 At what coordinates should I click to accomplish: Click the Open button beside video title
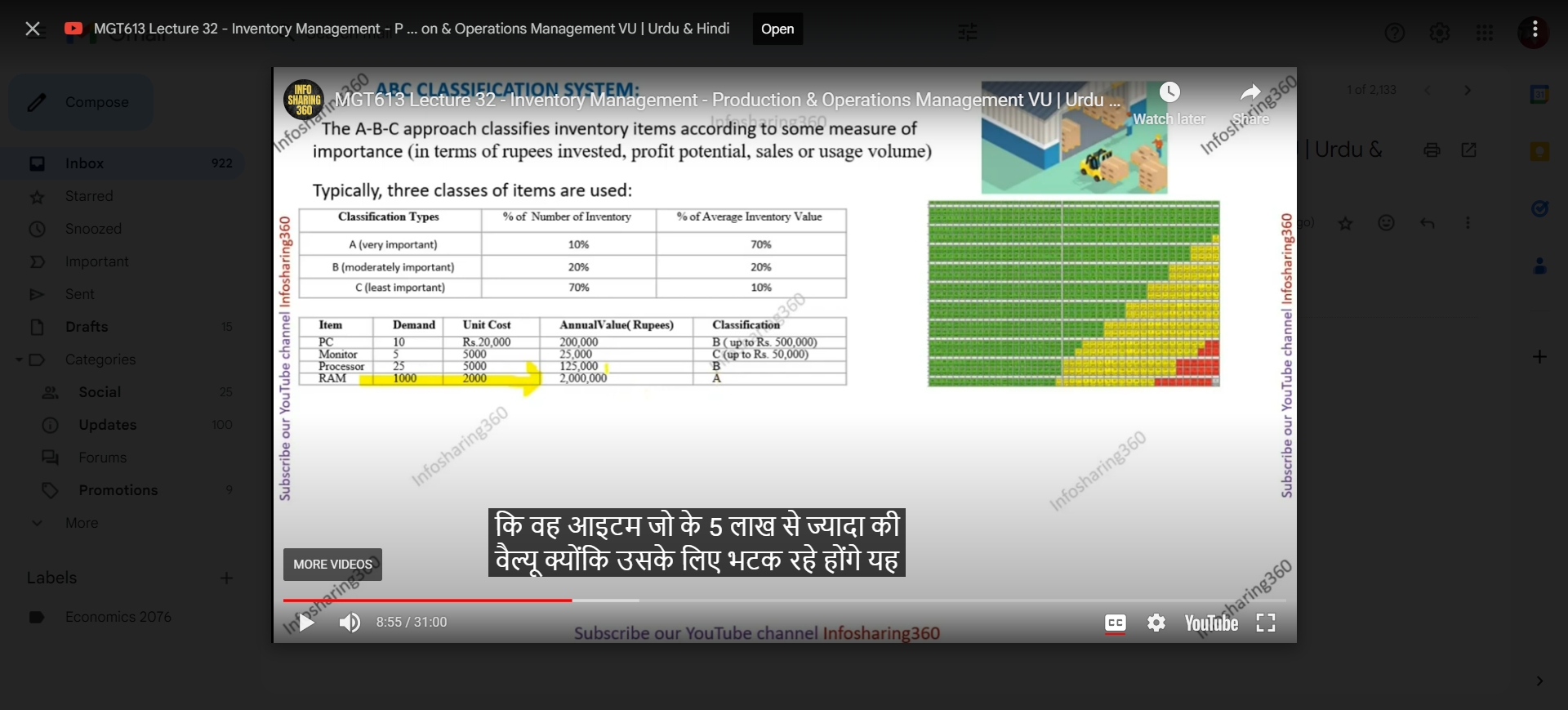coord(777,29)
